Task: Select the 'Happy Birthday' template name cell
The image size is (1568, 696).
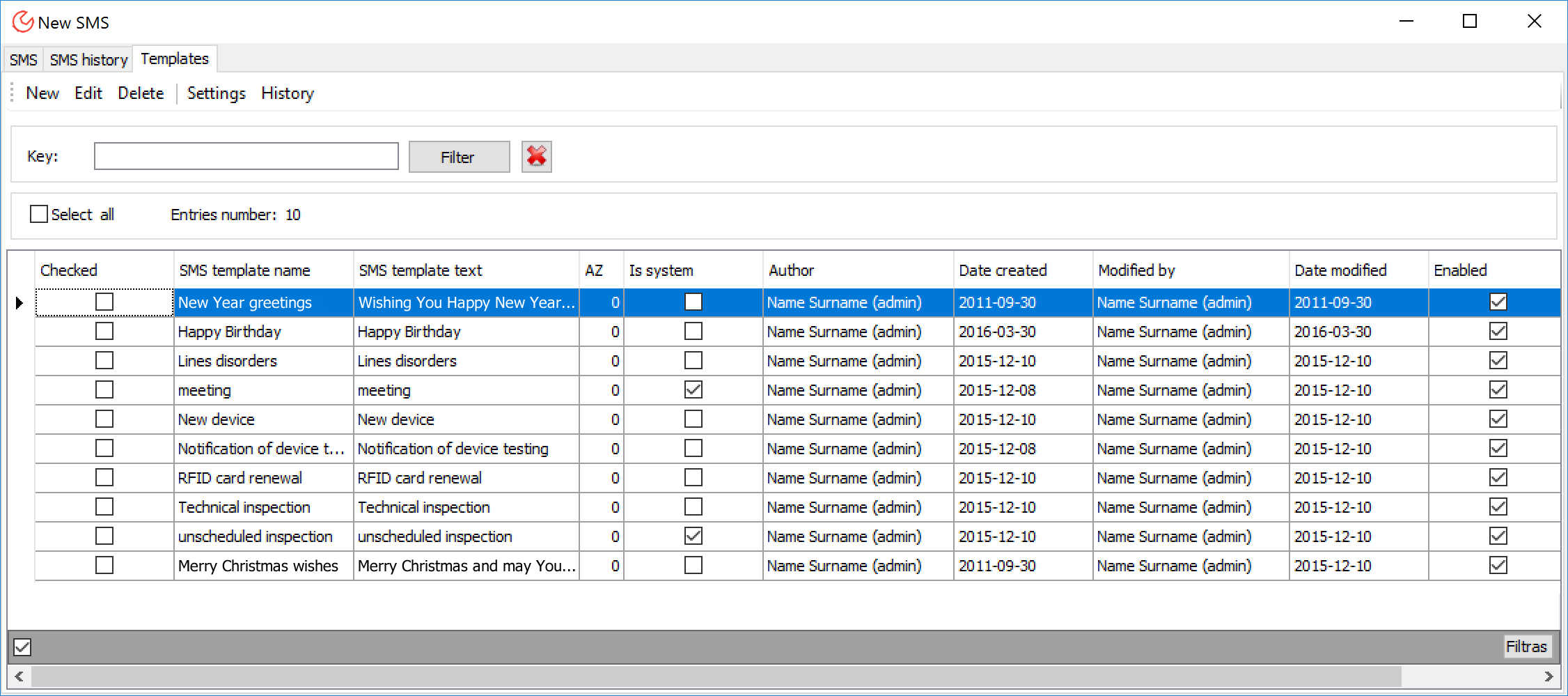Action: point(264,332)
